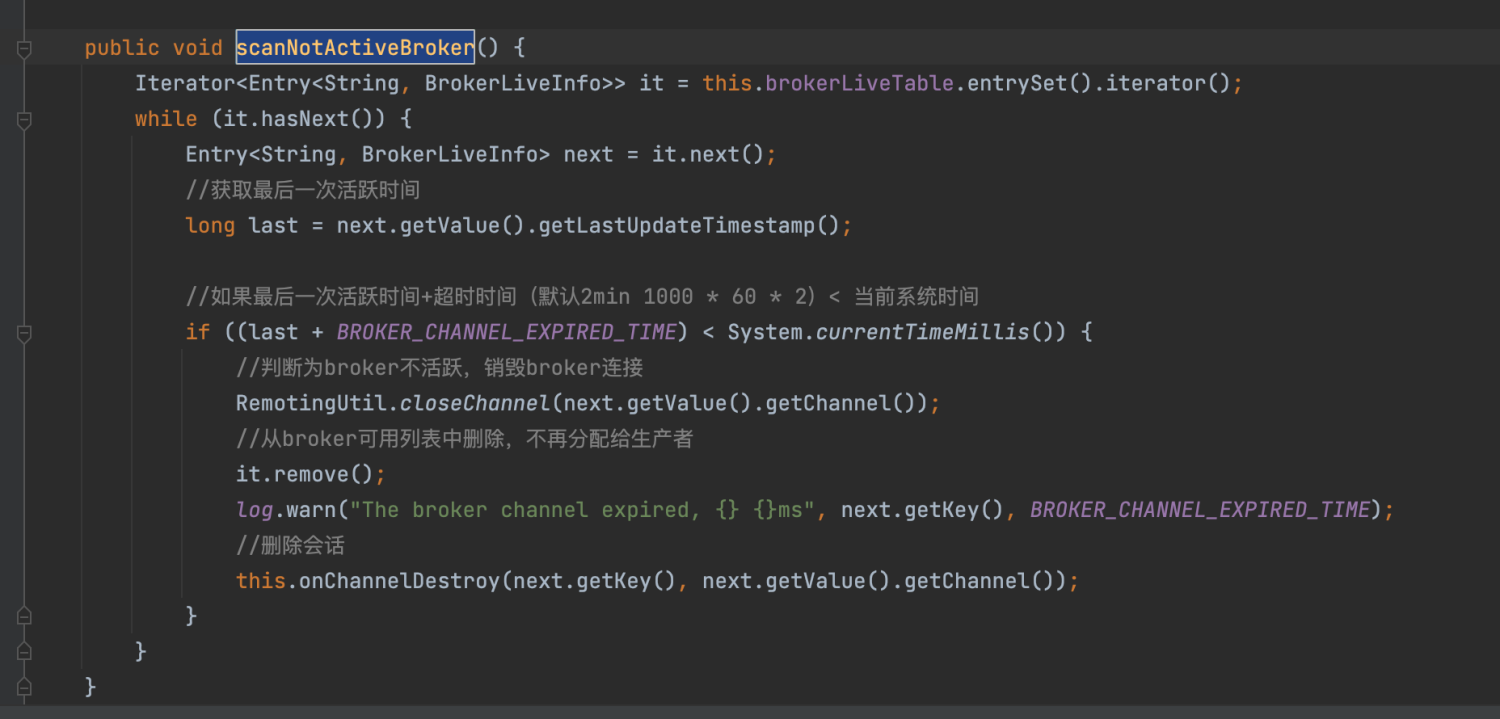Click BROKER_CHANNEL_EXPIRED_TIME in the if condition

coord(506,332)
